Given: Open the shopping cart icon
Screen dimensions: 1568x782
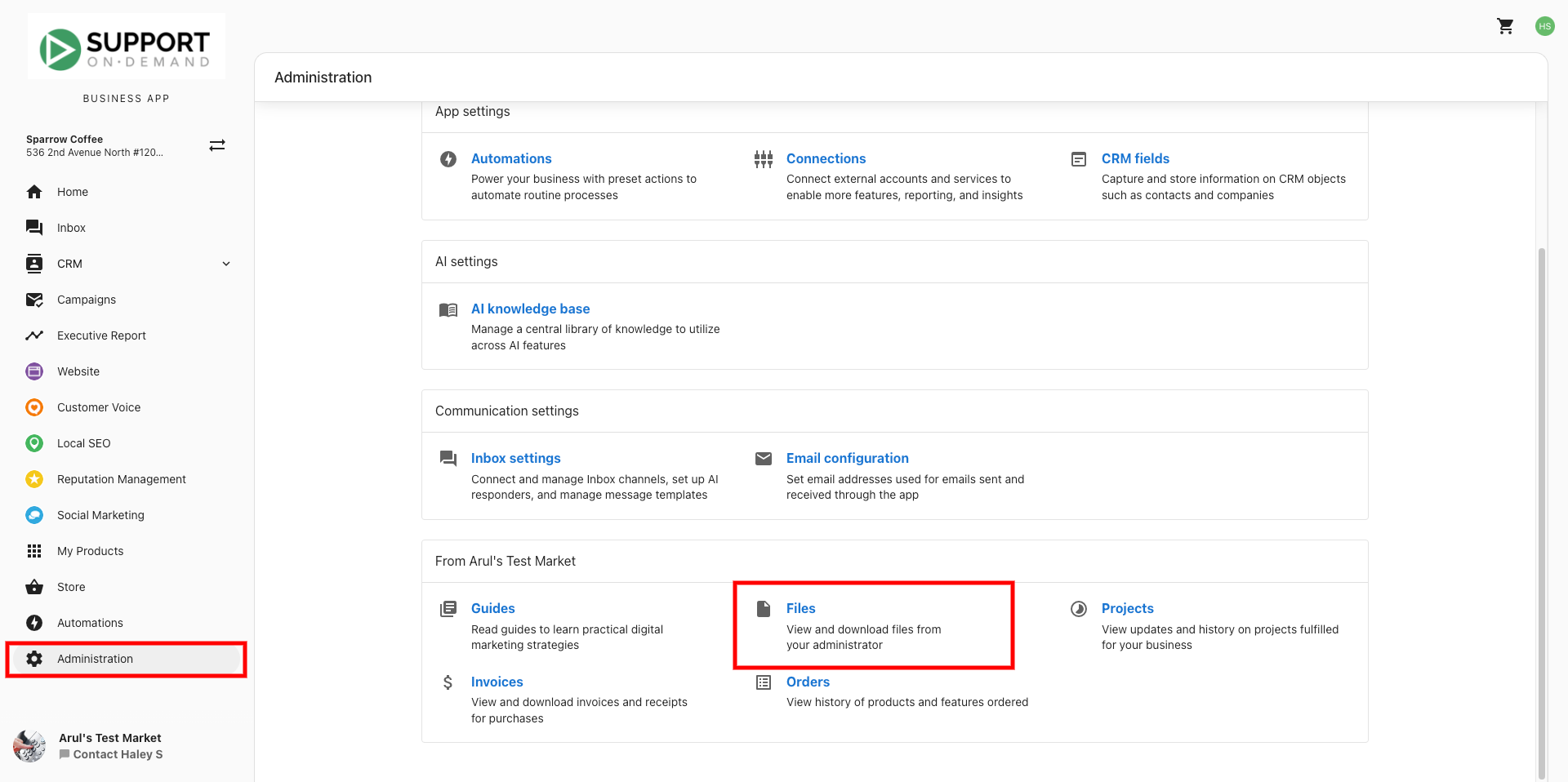Looking at the screenshot, I should pos(1505,26).
